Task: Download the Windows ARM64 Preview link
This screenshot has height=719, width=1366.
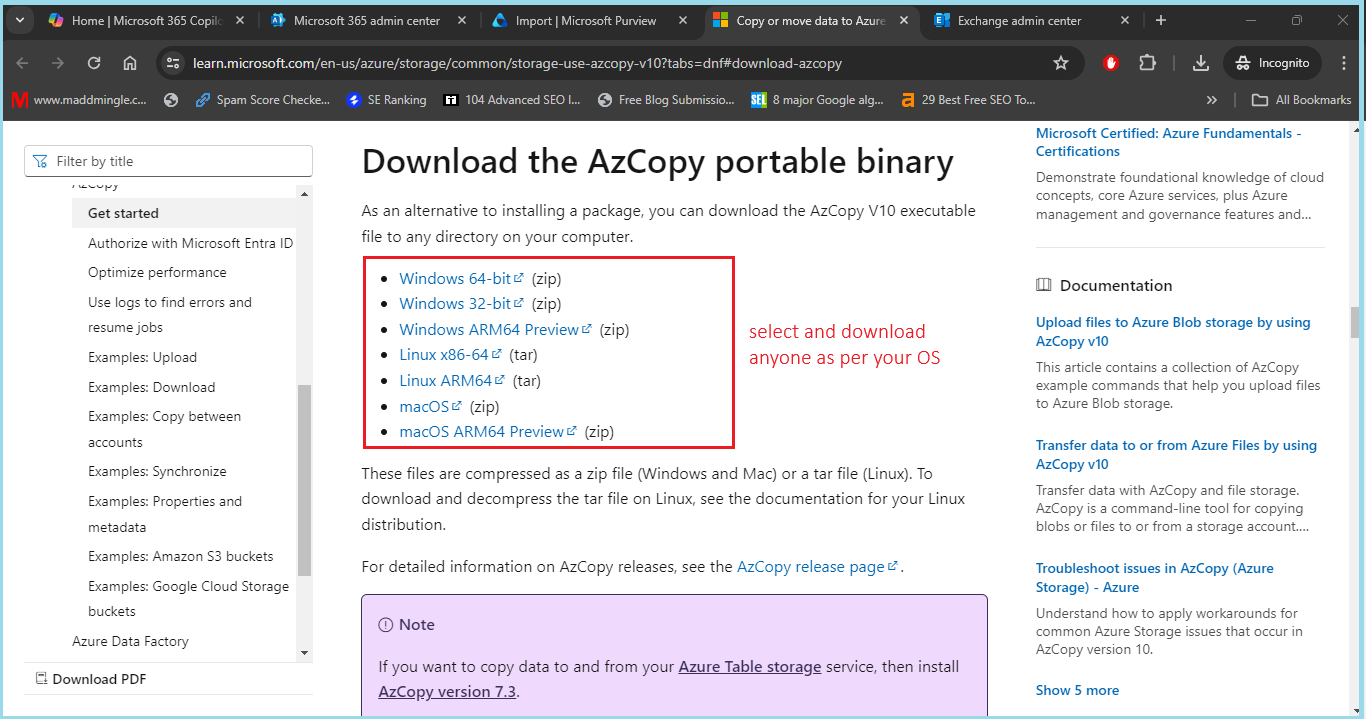Action: pos(495,329)
